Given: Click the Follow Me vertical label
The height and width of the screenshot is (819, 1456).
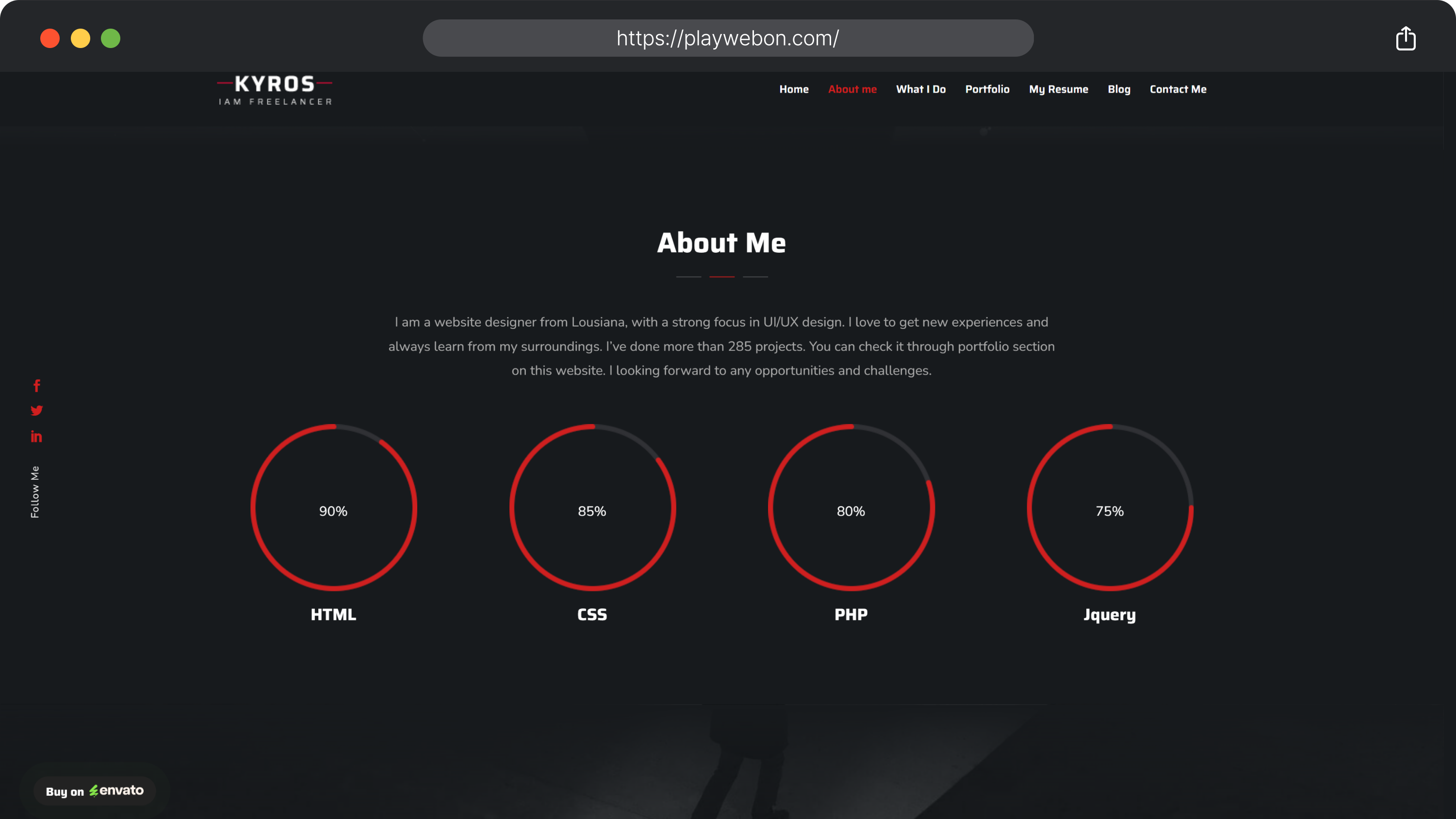Looking at the screenshot, I should 35,491.
